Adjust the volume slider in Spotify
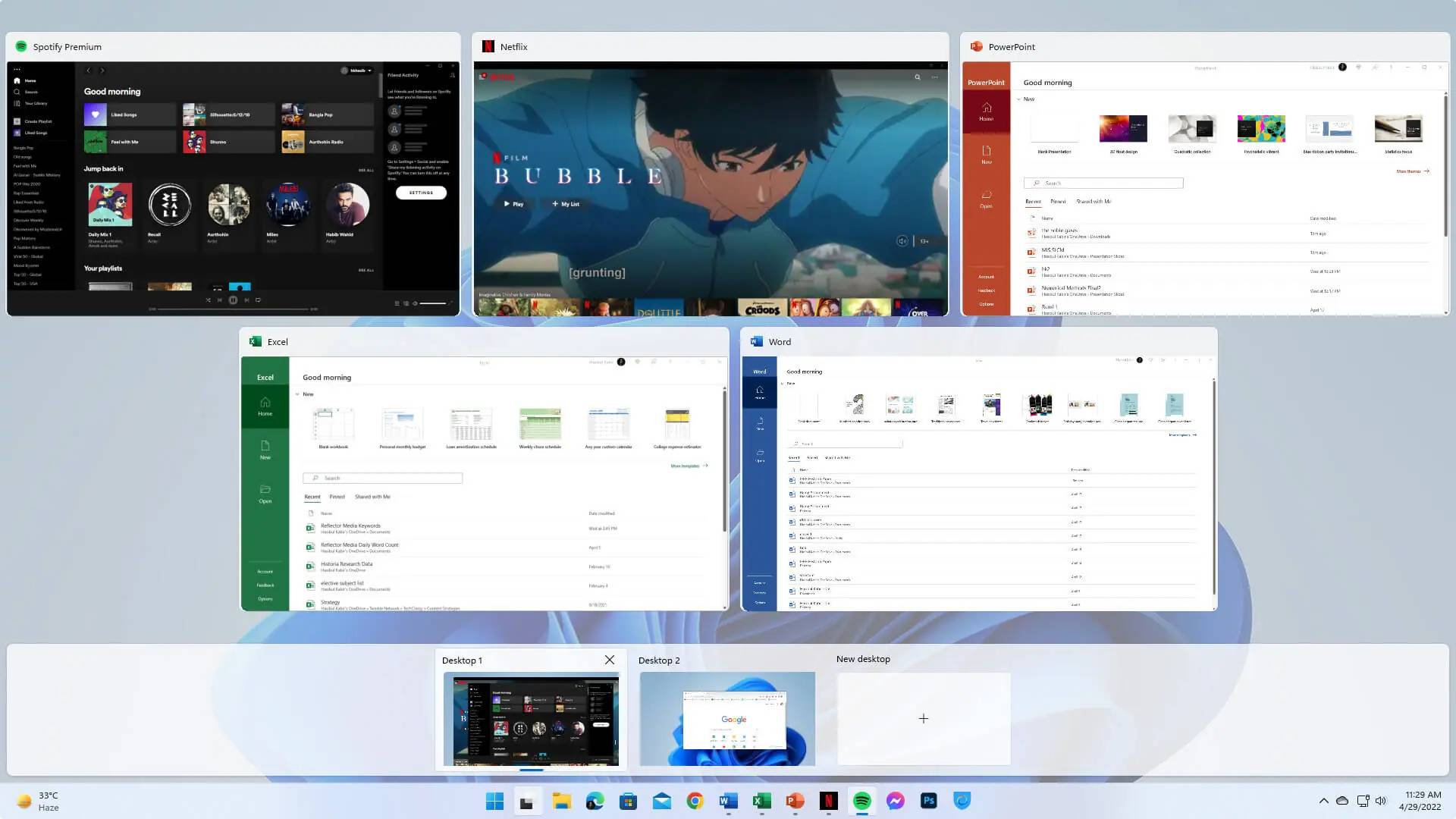 pos(434,303)
